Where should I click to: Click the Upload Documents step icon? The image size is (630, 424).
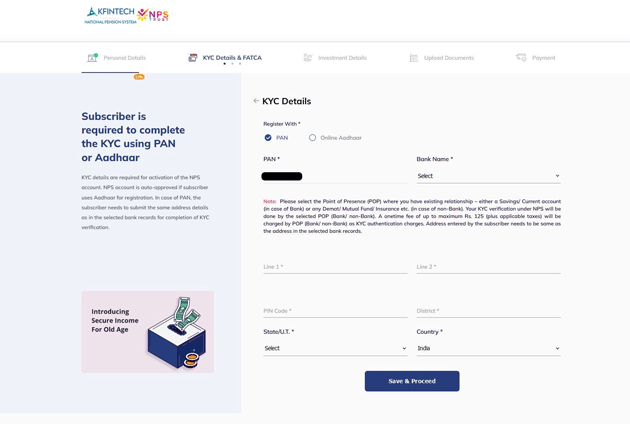[x=413, y=58]
